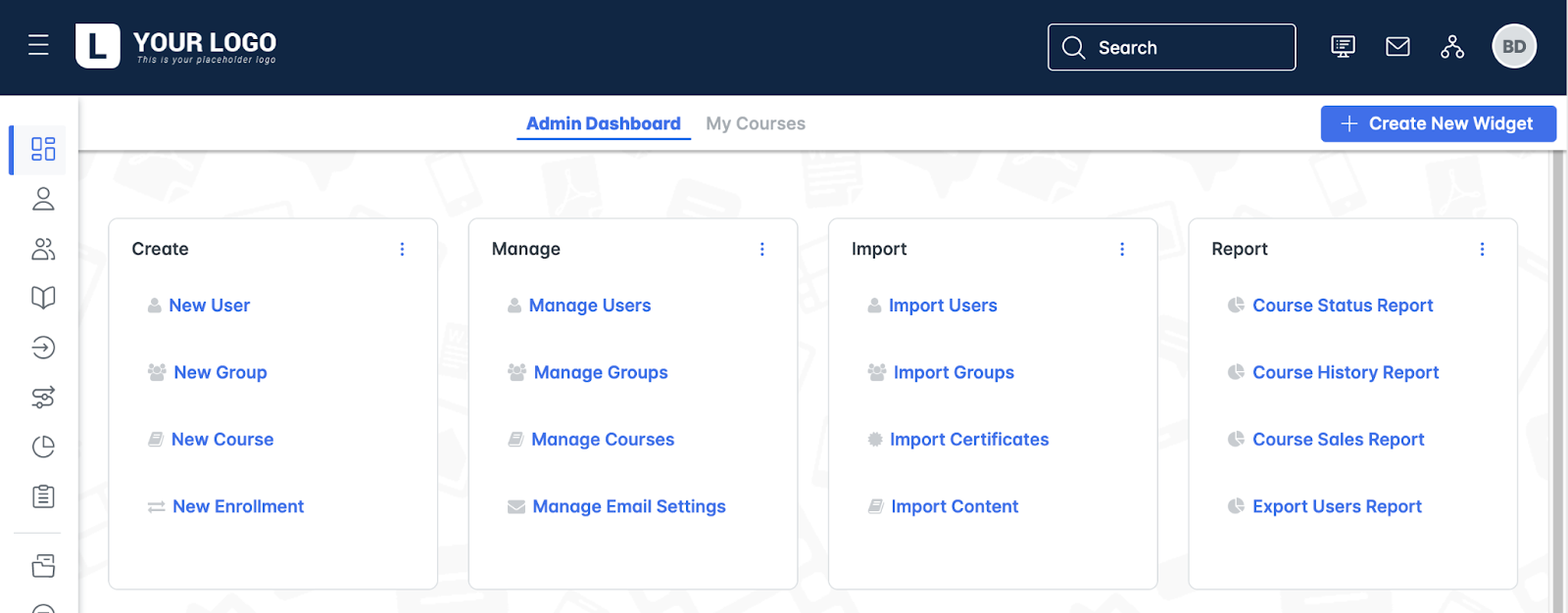Open the enrollment arrow sidebar icon

43,348
